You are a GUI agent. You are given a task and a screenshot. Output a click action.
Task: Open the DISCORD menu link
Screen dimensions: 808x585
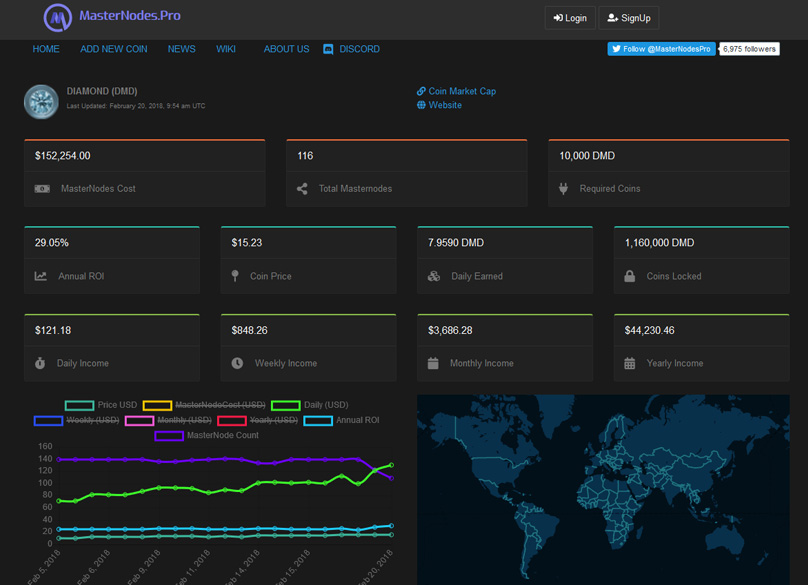coord(359,49)
